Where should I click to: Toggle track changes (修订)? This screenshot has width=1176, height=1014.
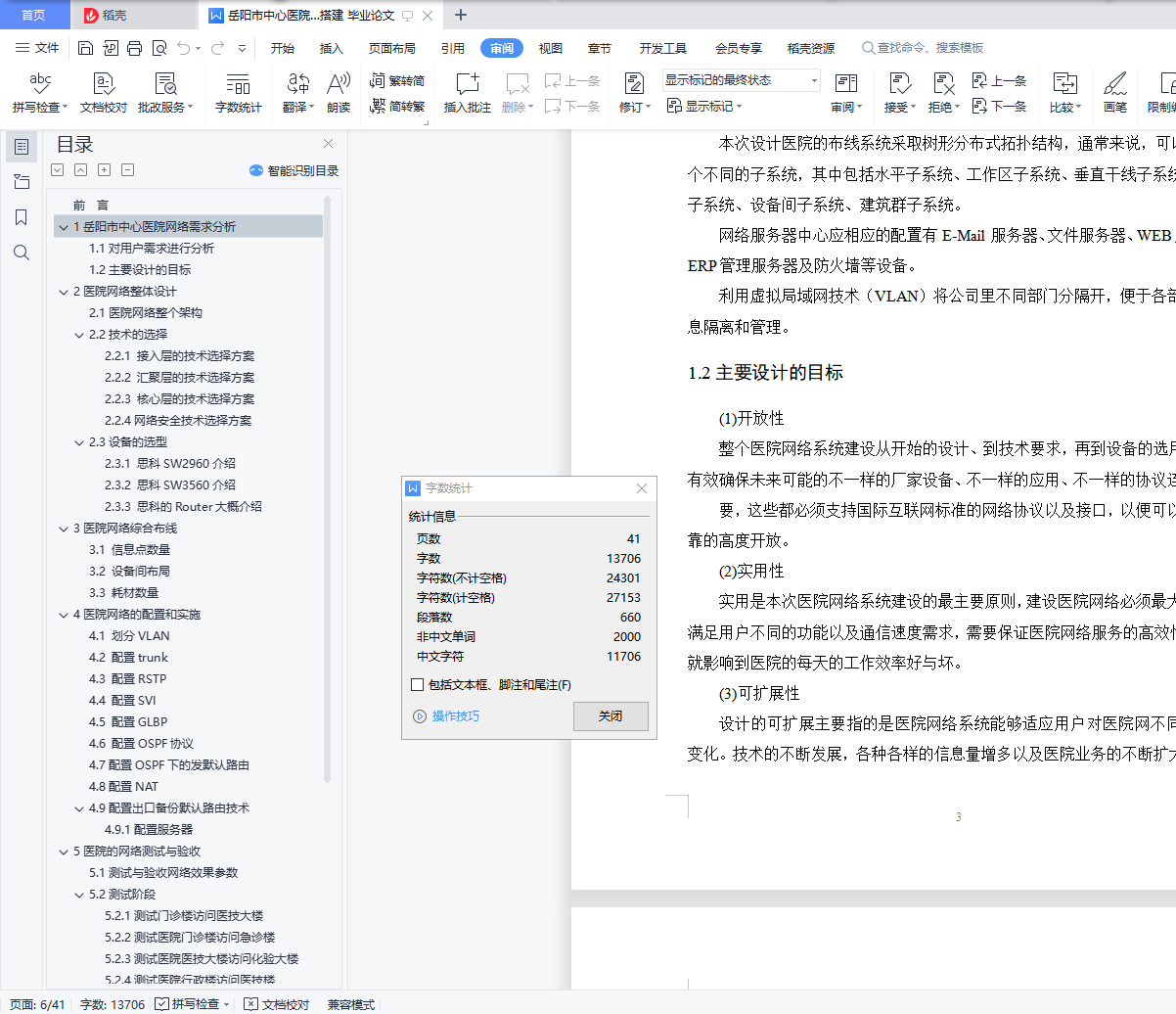634,93
